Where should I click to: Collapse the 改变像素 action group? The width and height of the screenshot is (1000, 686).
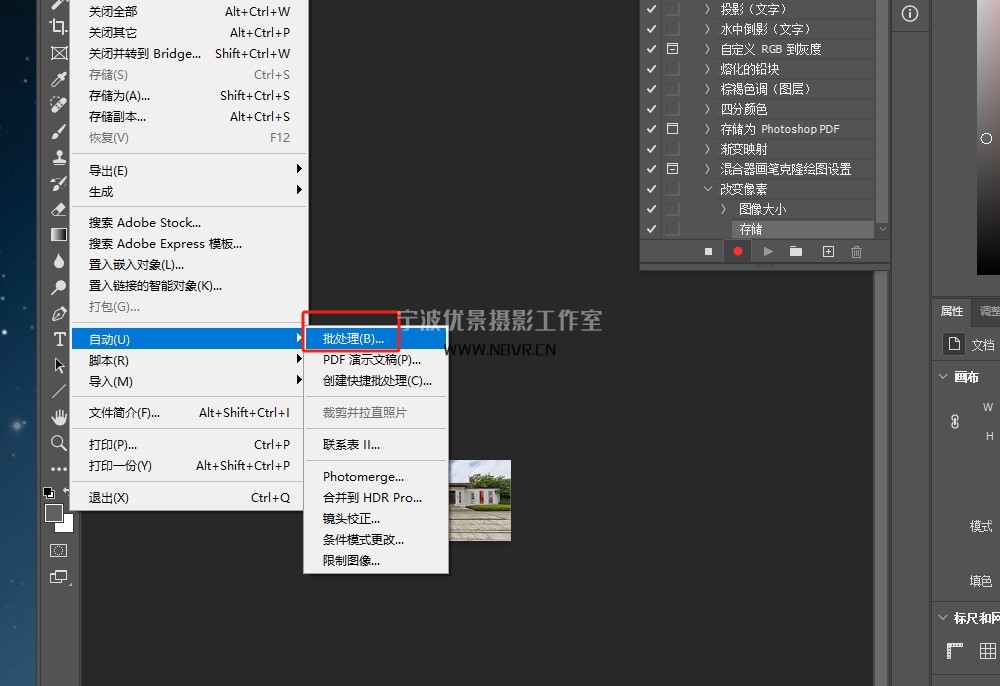[708, 189]
